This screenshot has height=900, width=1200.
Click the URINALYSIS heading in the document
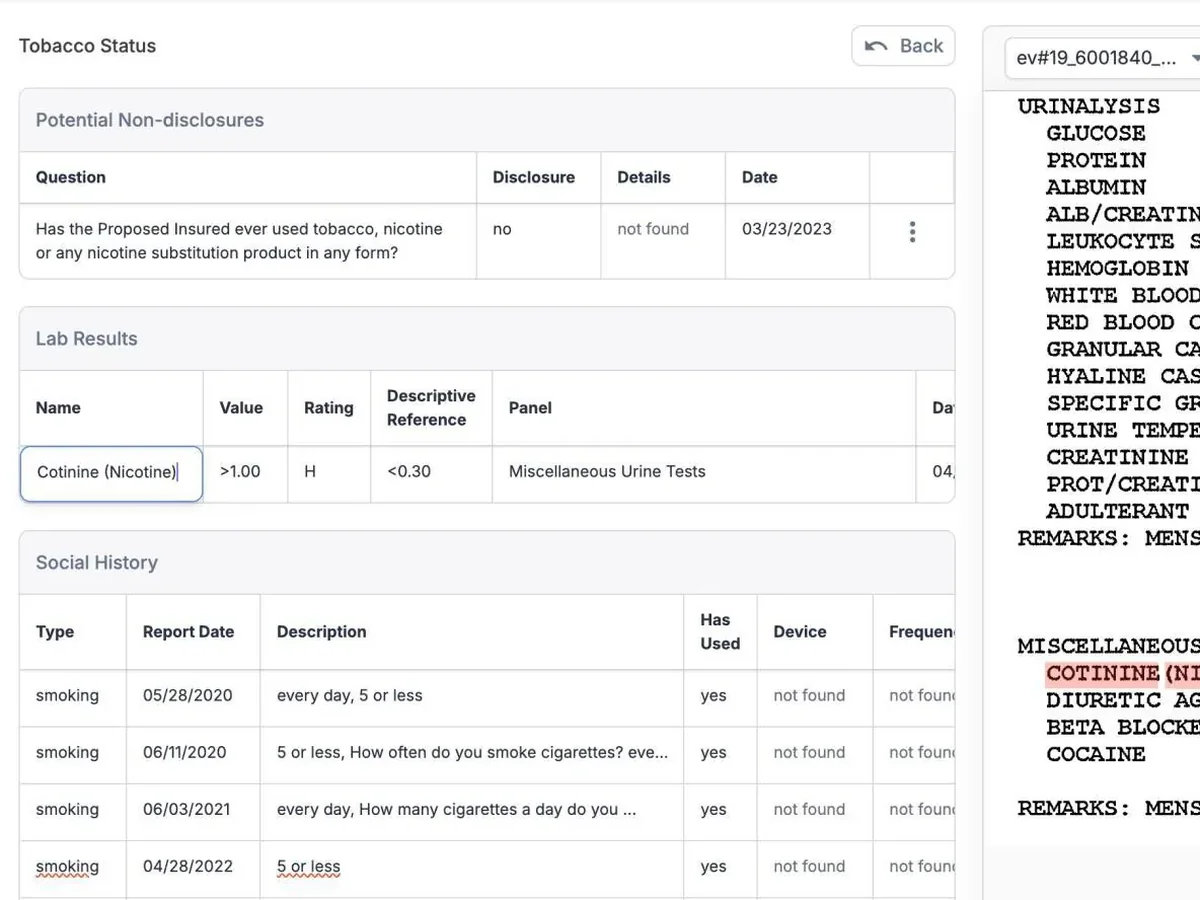(1089, 106)
